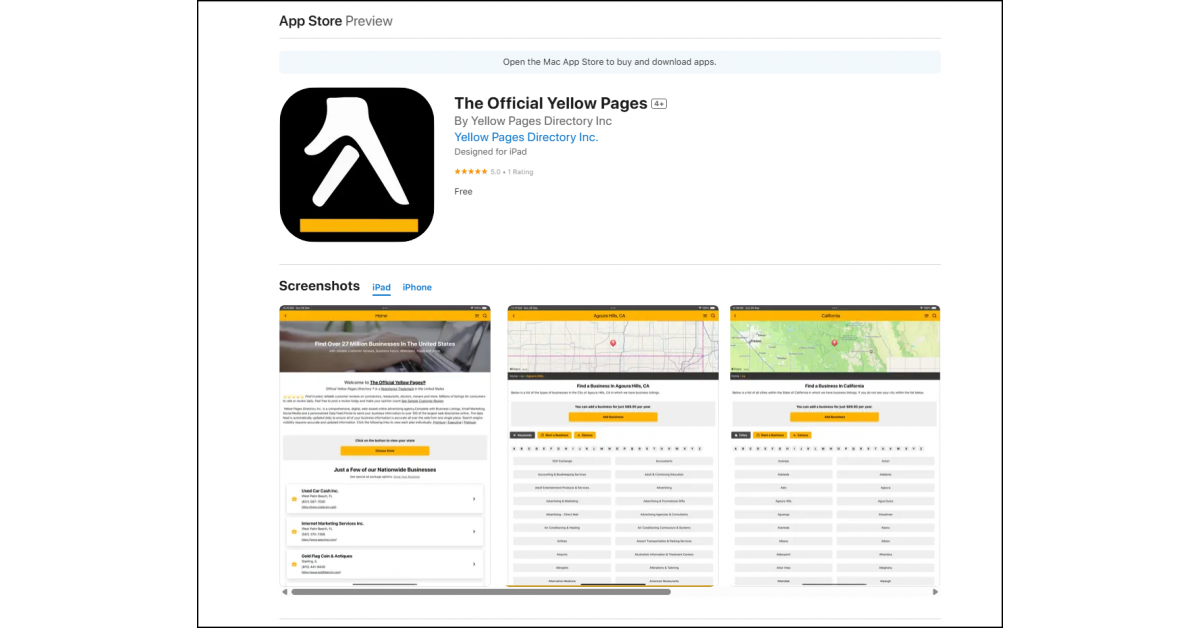The height and width of the screenshot is (628, 1200).
Task: Click the back chevron in the California screenshot header
Action: pyautogui.click(x=735, y=316)
